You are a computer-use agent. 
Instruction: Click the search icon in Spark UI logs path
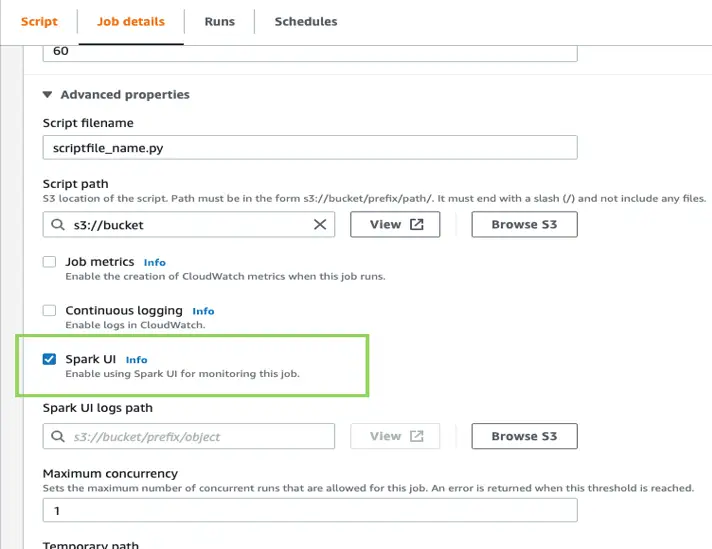58,436
